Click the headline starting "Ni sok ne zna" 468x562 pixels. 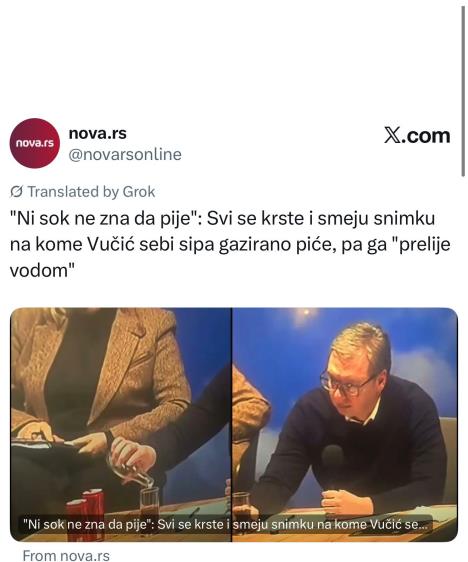point(230,244)
